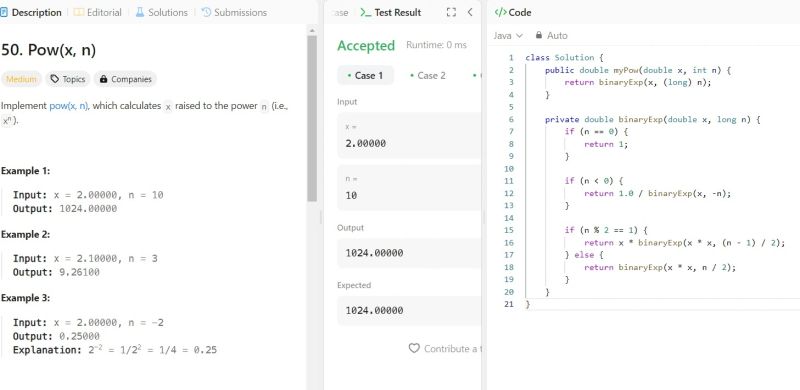Click the Description document icon
The height and width of the screenshot is (390, 800).
(x=4, y=12)
